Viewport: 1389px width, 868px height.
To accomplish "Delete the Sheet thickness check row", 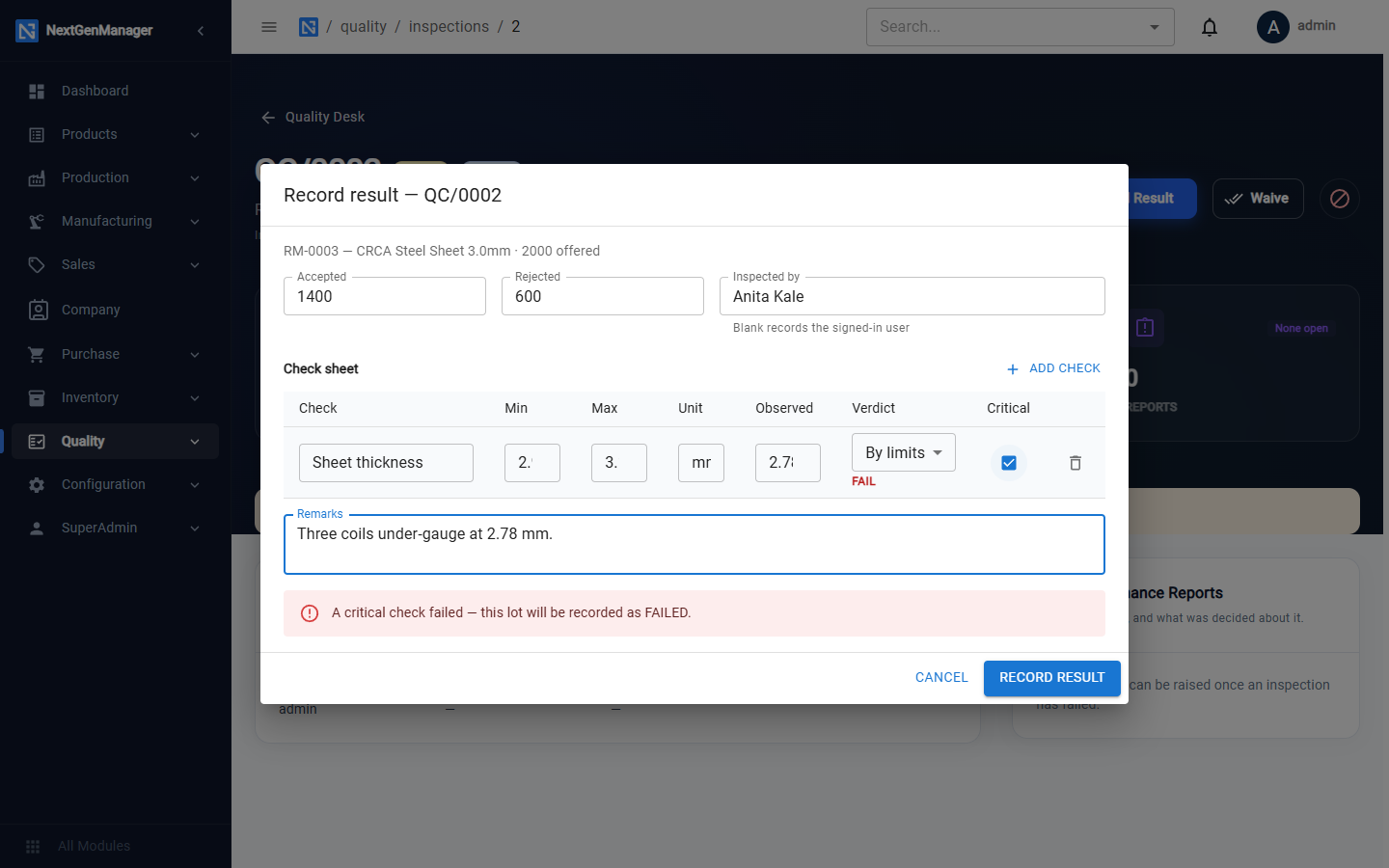I will [x=1076, y=463].
